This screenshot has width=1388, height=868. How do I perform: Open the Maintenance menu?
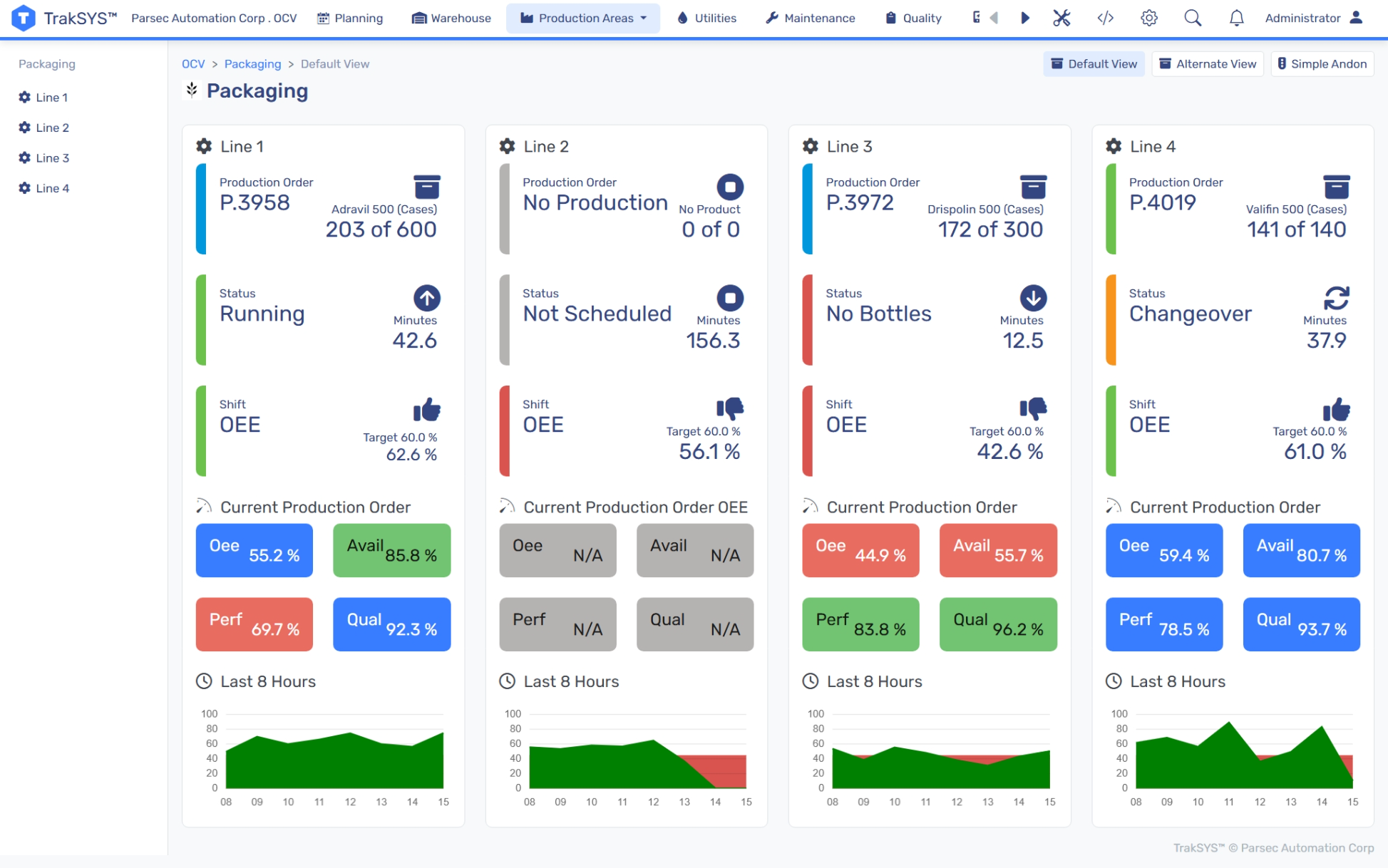click(x=811, y=18)
